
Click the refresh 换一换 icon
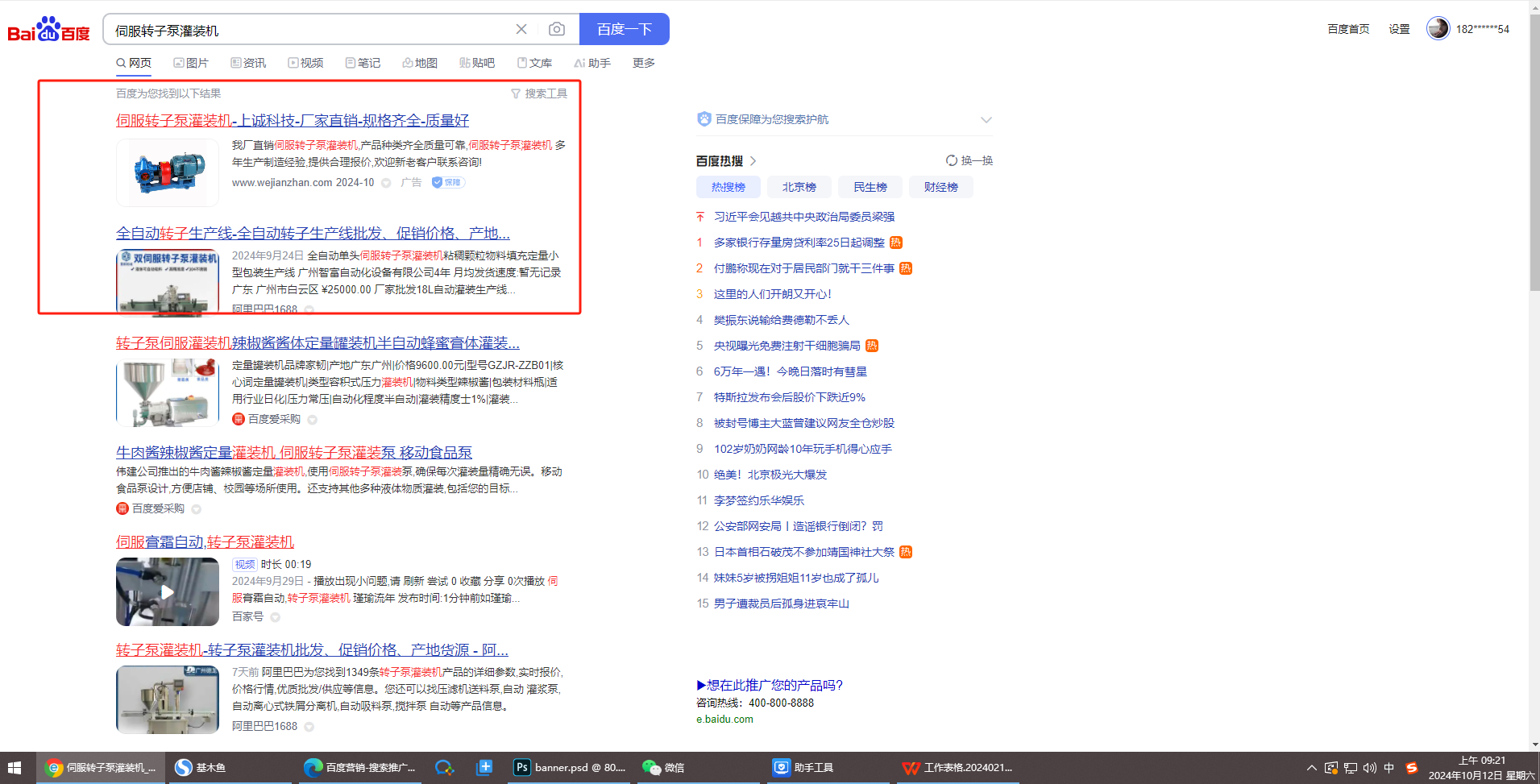952,160
